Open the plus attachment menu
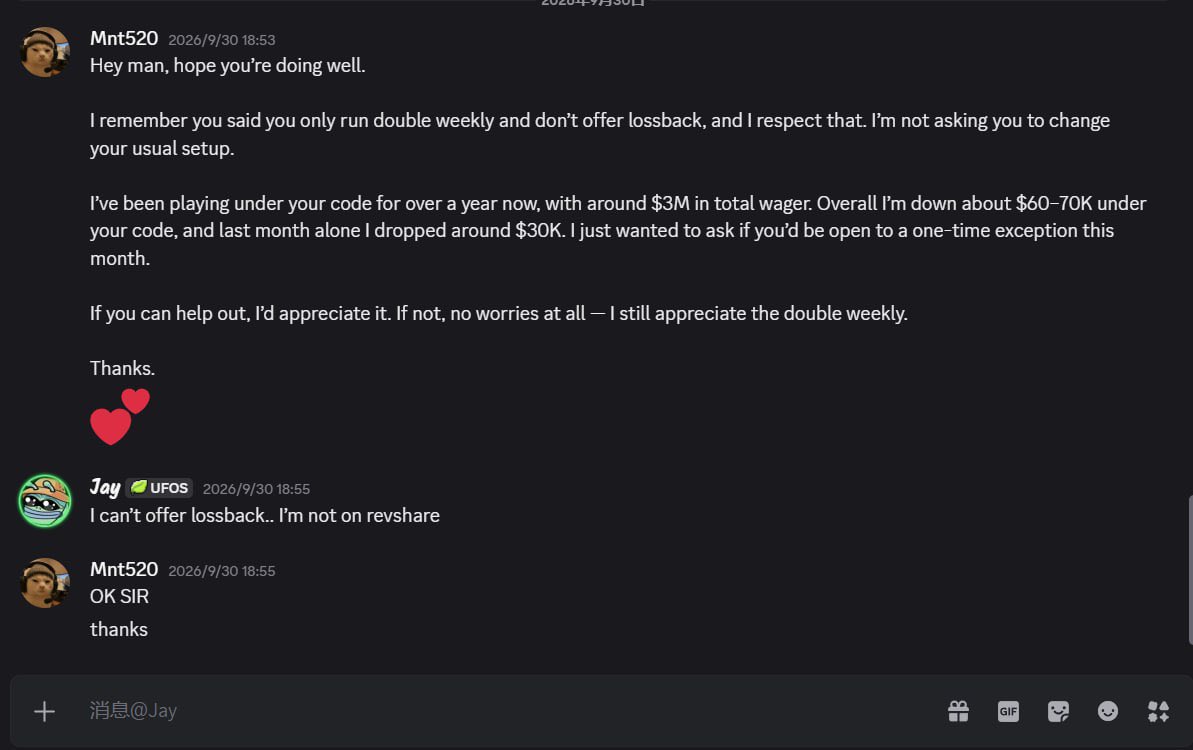1193x750 pixels. pos(44,711)
